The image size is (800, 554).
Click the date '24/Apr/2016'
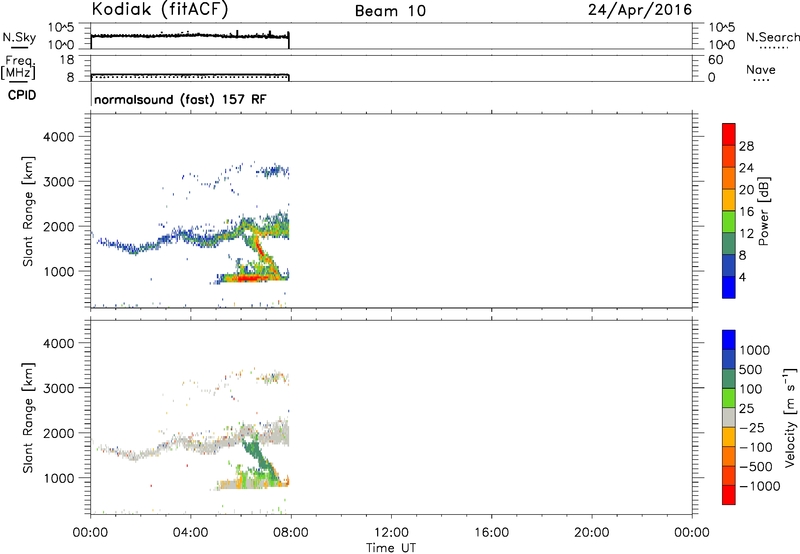(640, 10)
